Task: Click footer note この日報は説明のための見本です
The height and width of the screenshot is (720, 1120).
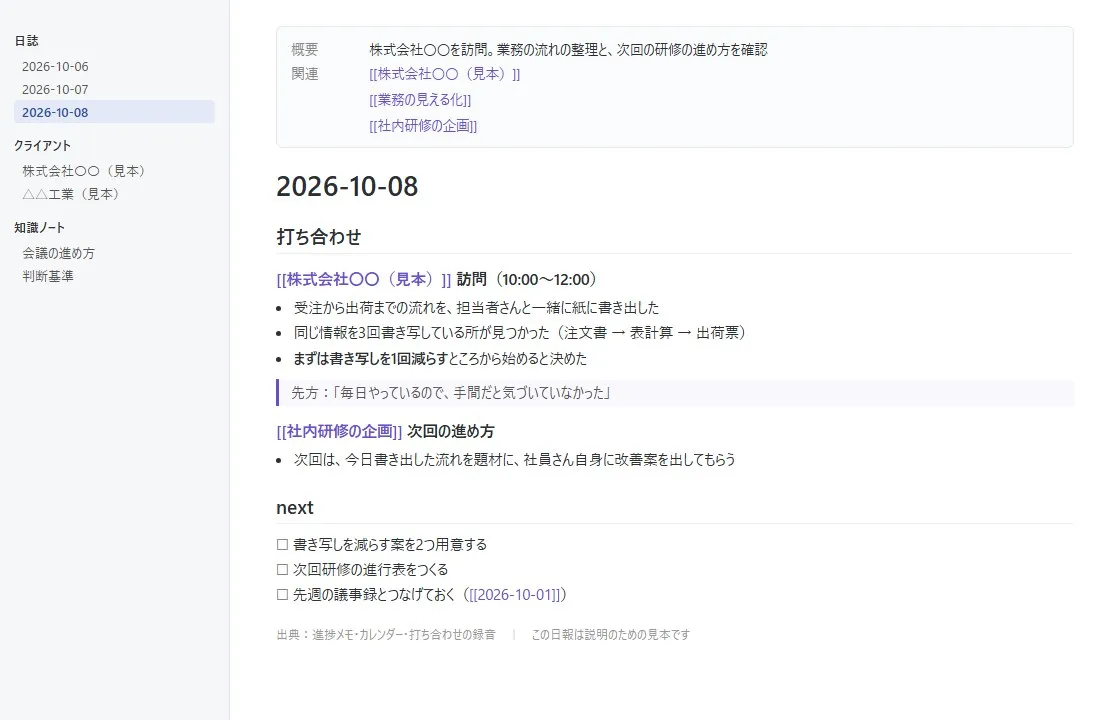Action: (611, 634)
